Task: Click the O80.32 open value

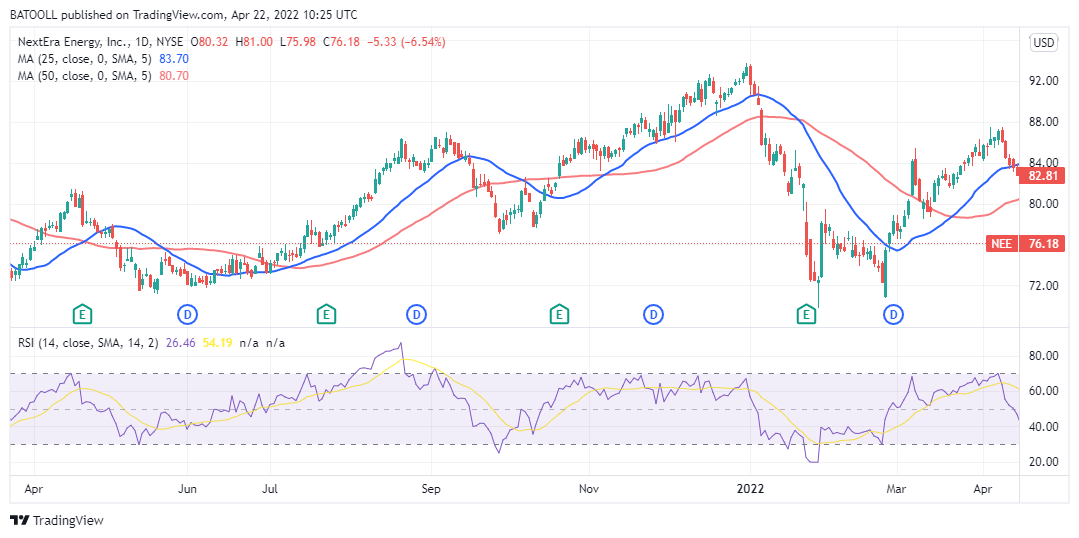Action: [211, 42]
